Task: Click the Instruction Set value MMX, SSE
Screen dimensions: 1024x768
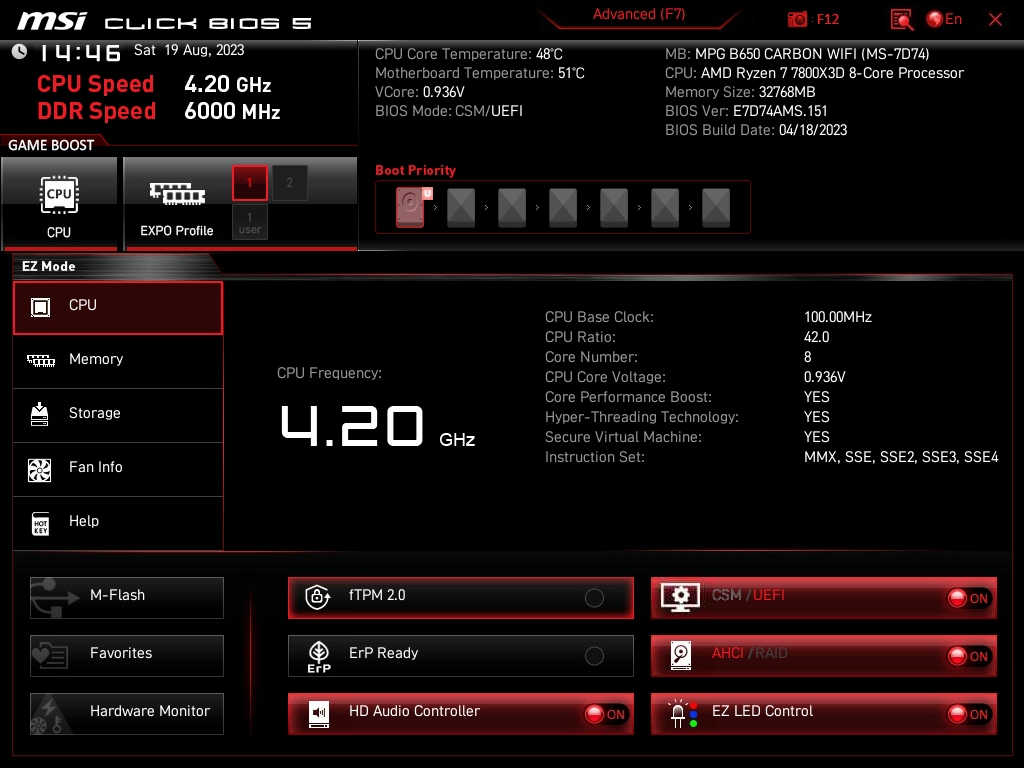Action: click(901, 457)
